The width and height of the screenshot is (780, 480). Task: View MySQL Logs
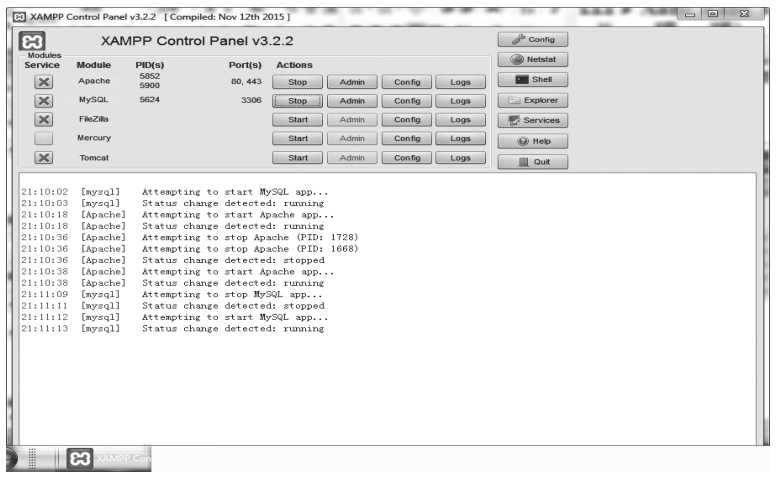tap(460, 101)
